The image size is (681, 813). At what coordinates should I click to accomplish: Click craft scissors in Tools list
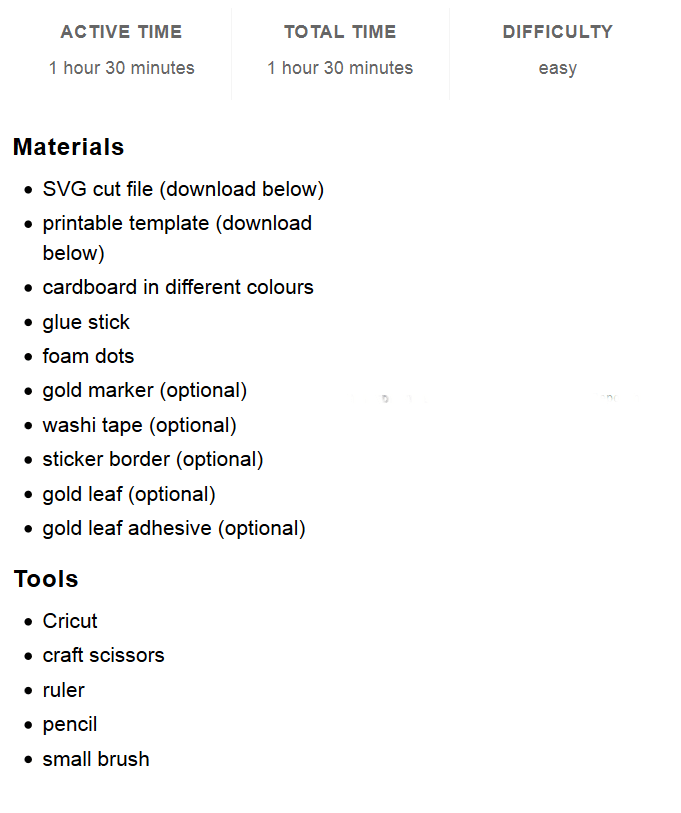point(103,655)
